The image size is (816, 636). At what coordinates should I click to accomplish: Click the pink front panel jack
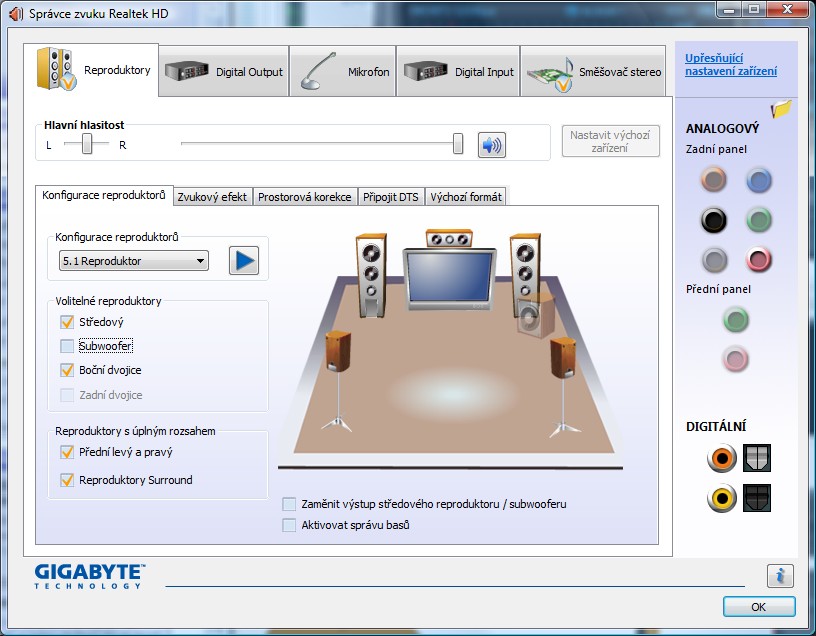click(x=735, y=359)
